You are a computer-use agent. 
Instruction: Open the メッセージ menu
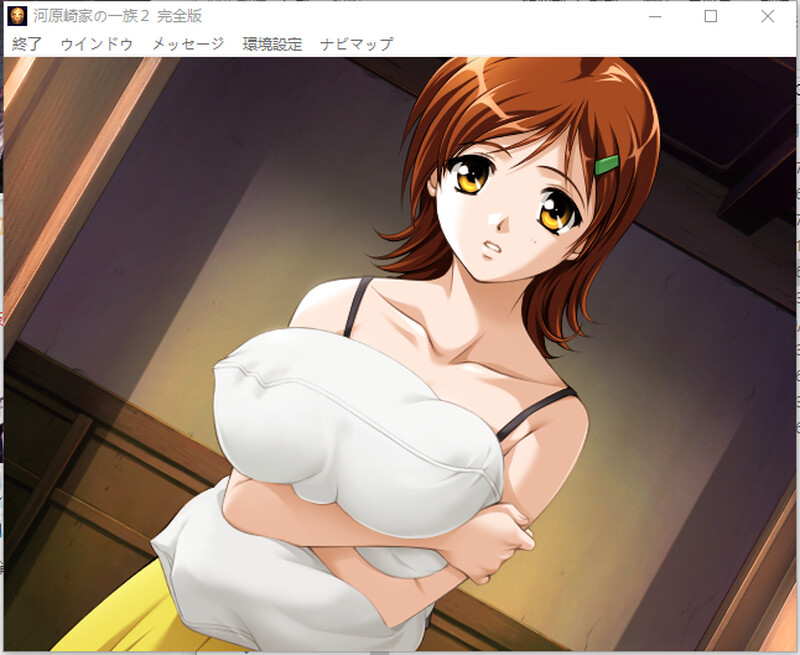(x=188, y=44)
